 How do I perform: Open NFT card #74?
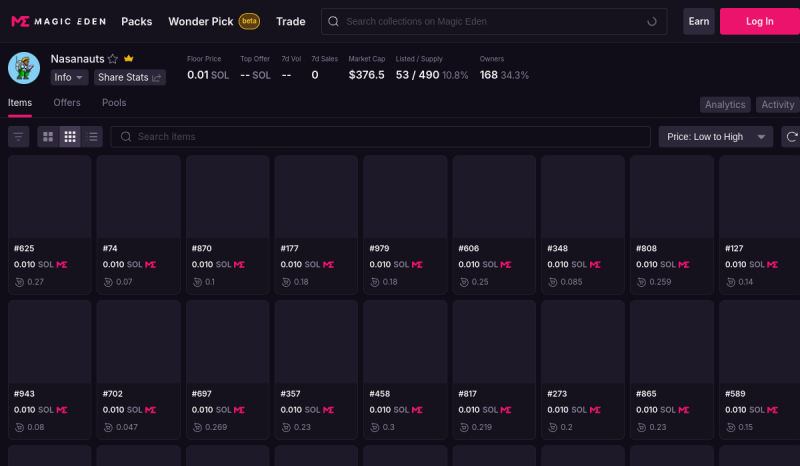138,225
